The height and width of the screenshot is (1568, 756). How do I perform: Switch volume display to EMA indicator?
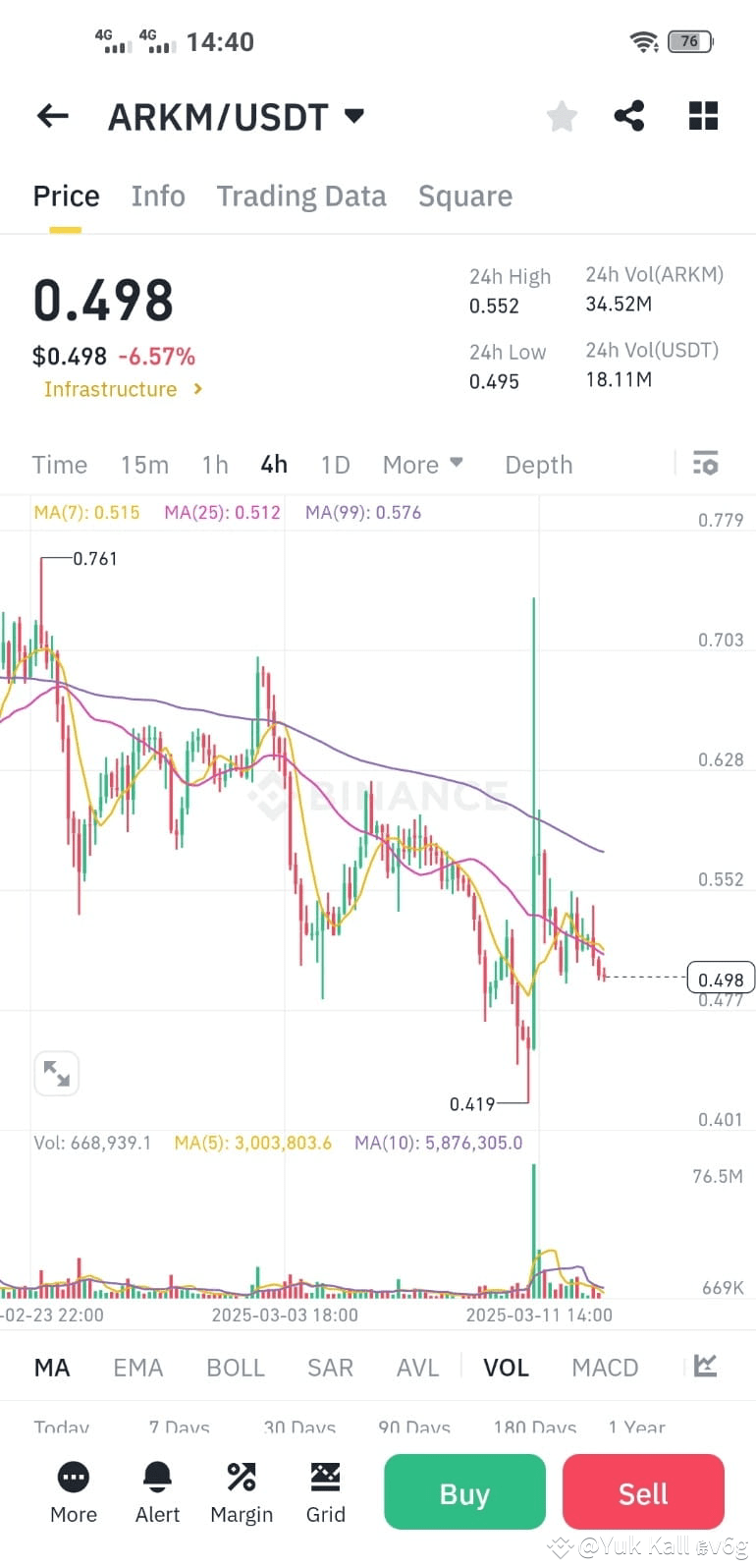[137, 1367]
